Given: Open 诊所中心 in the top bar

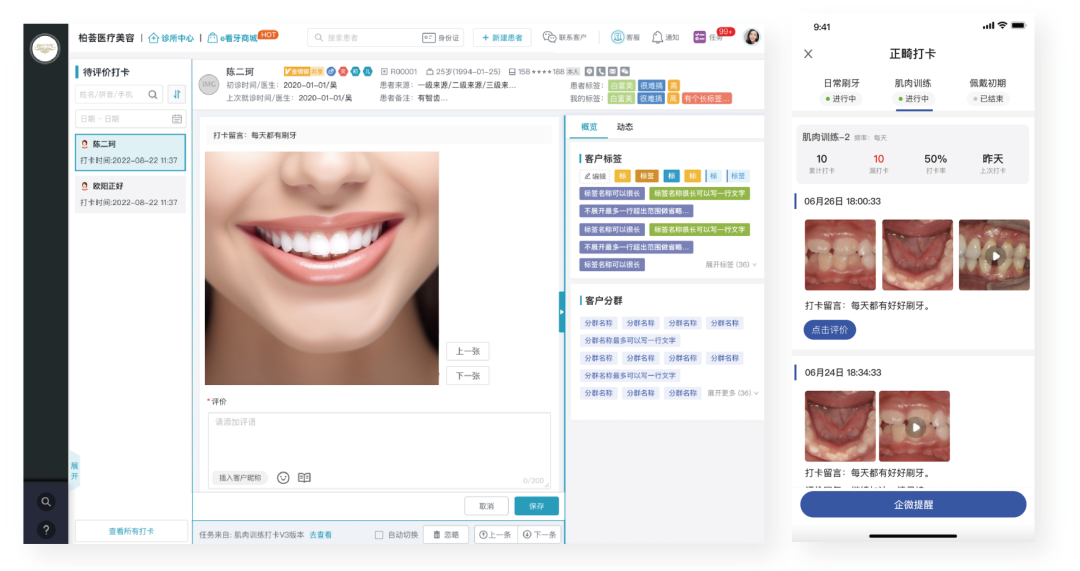Looking at the screenshot, I should coord(172,38).
